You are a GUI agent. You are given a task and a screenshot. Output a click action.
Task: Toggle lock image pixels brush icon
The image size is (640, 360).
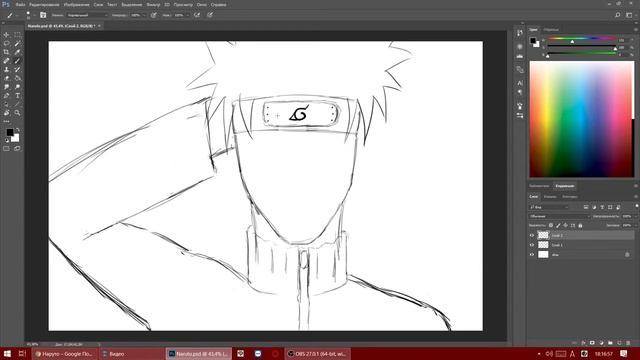(558, 225)
